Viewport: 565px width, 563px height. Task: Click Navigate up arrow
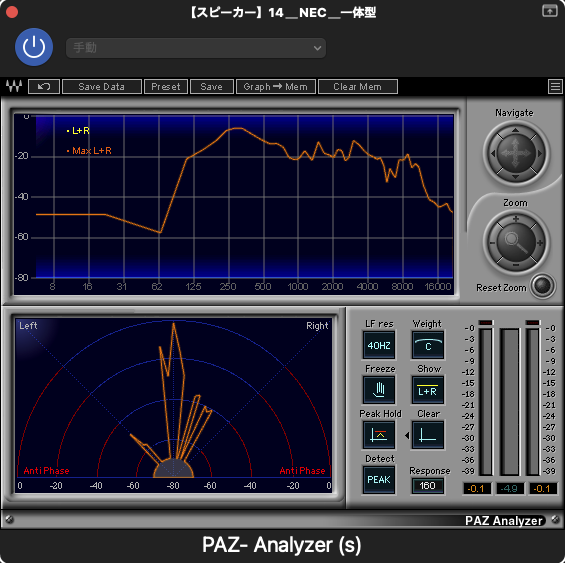516,130
